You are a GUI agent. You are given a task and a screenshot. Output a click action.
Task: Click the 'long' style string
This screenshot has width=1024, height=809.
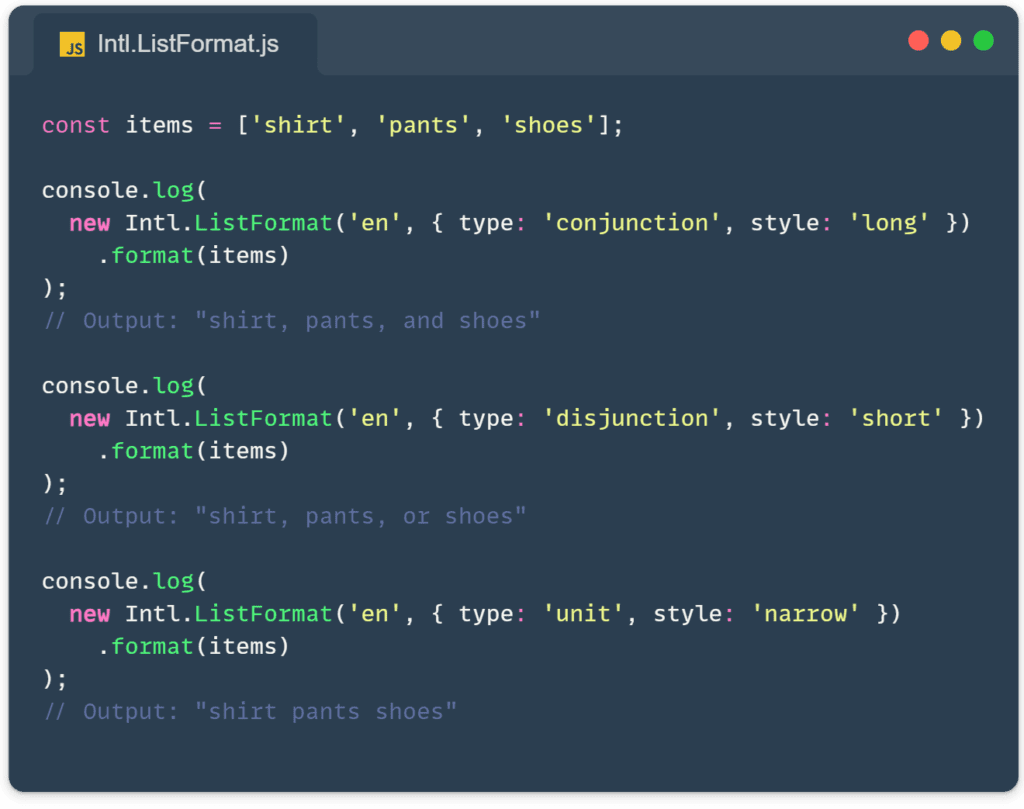coord(888,222)
